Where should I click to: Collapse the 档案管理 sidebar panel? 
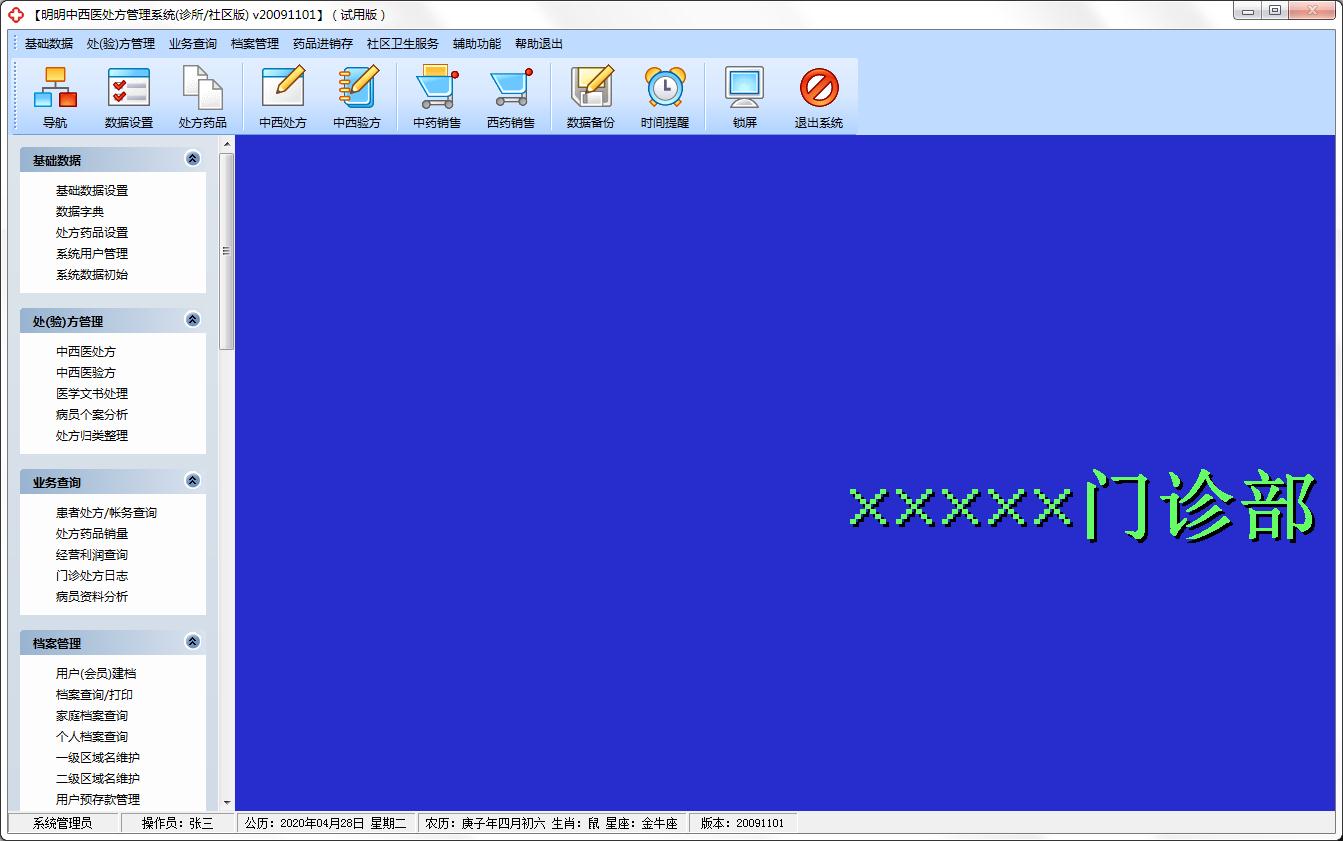click(193, 642)
